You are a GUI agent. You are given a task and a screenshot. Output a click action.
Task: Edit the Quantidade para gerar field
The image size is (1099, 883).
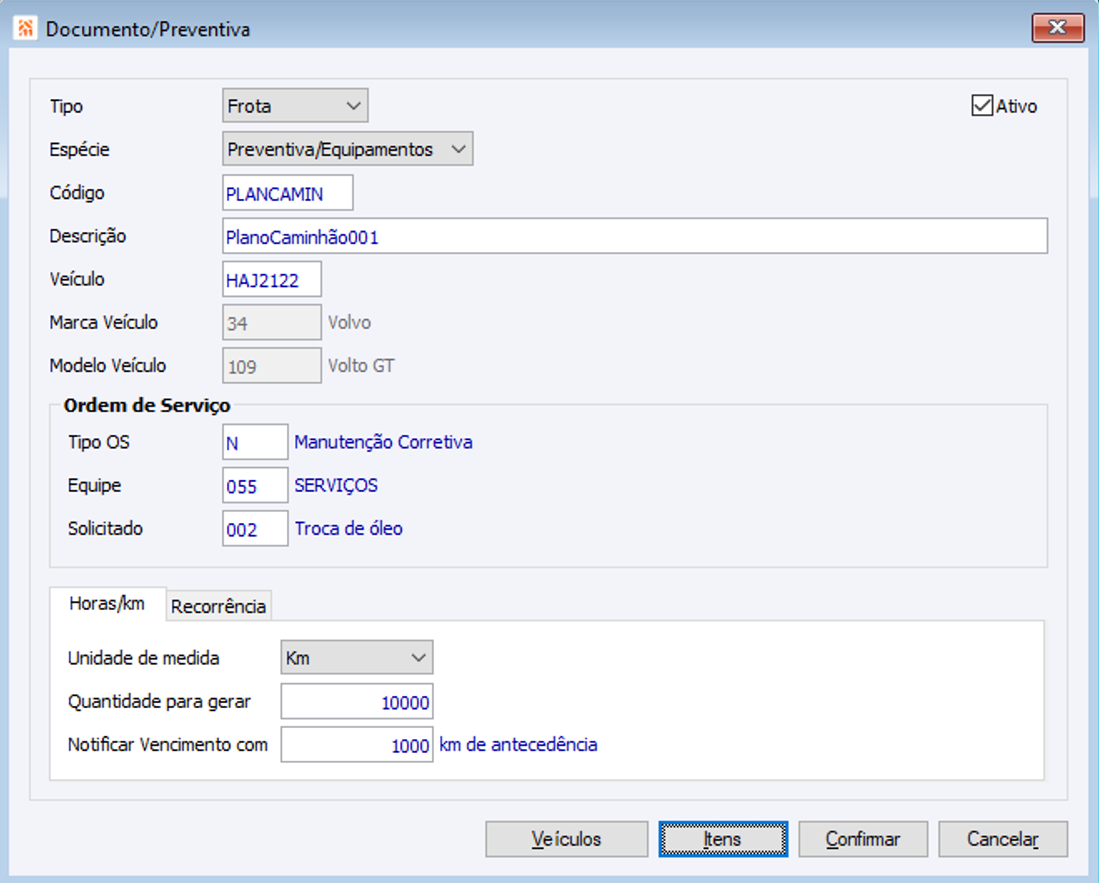357,701
